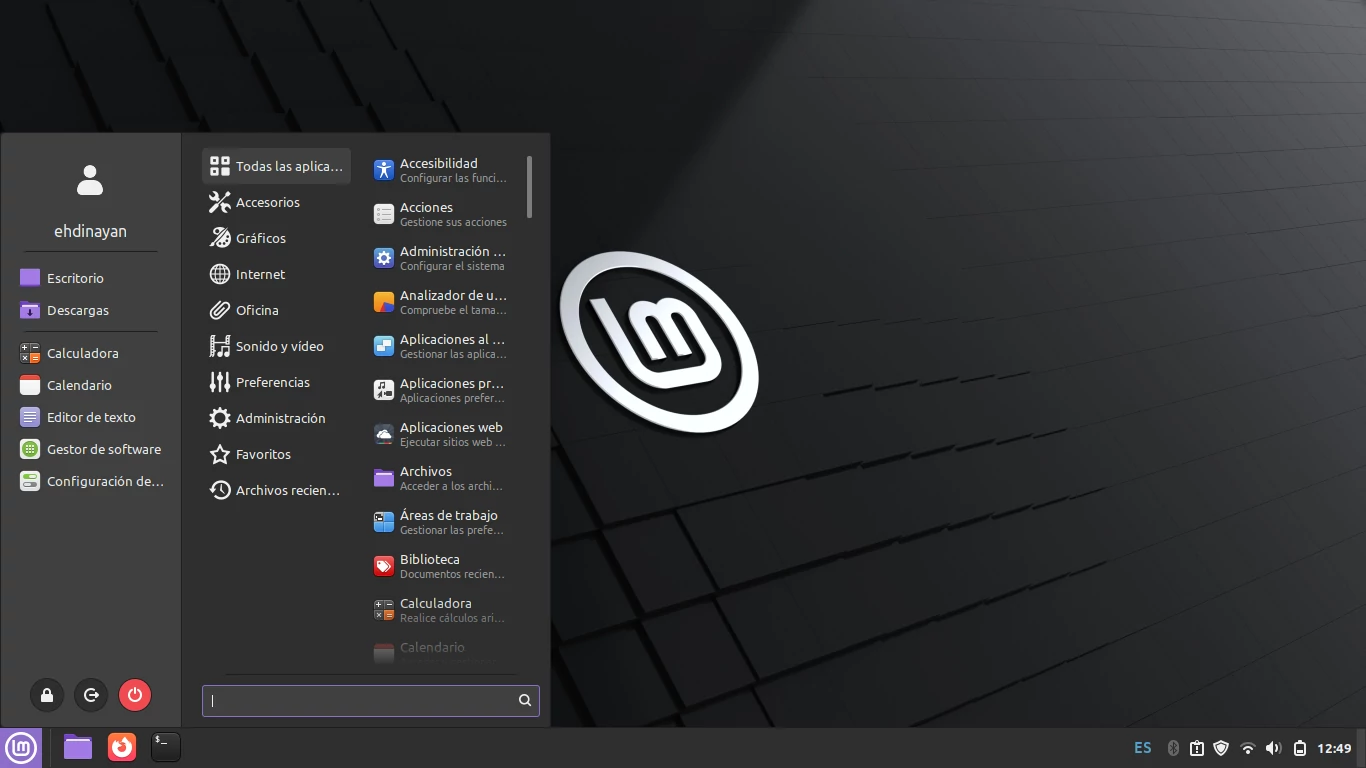This screenshot has height=768, width=1366.
Task: Switch to the Accesorios category
Action: (265, 202)
